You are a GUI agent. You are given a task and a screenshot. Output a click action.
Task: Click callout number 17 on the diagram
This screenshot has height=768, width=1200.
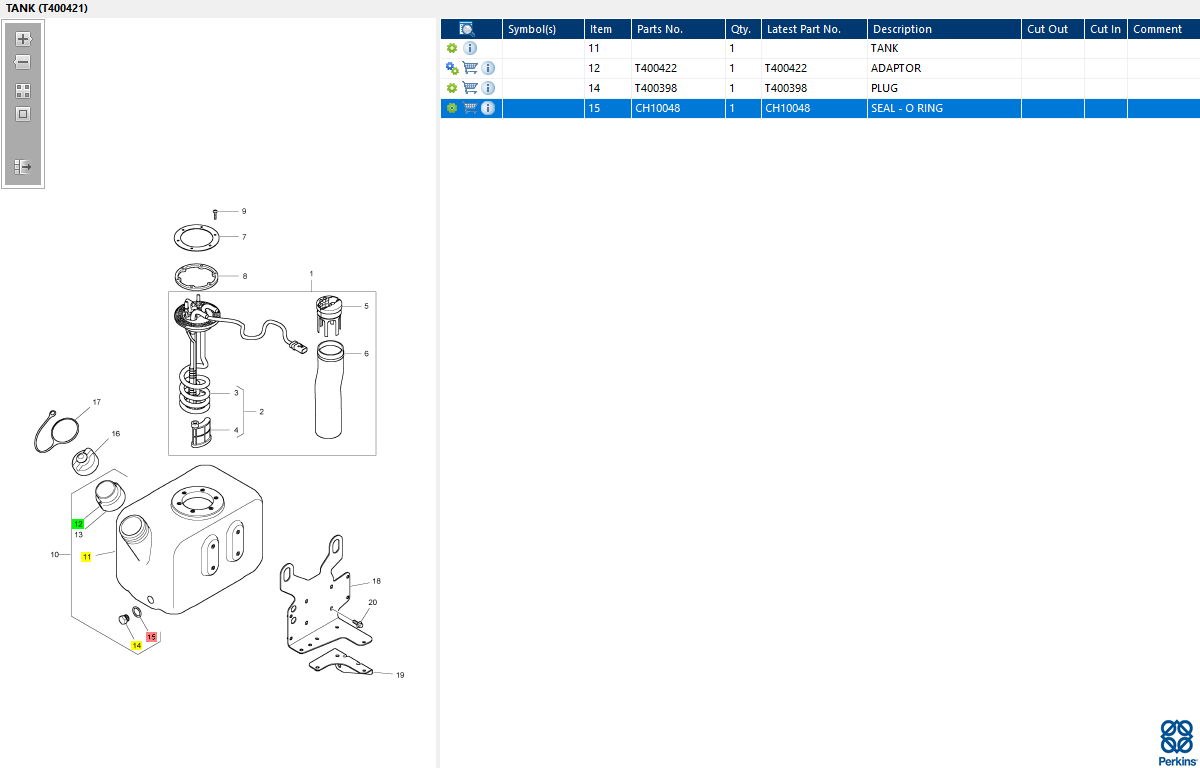pos(97,402)
